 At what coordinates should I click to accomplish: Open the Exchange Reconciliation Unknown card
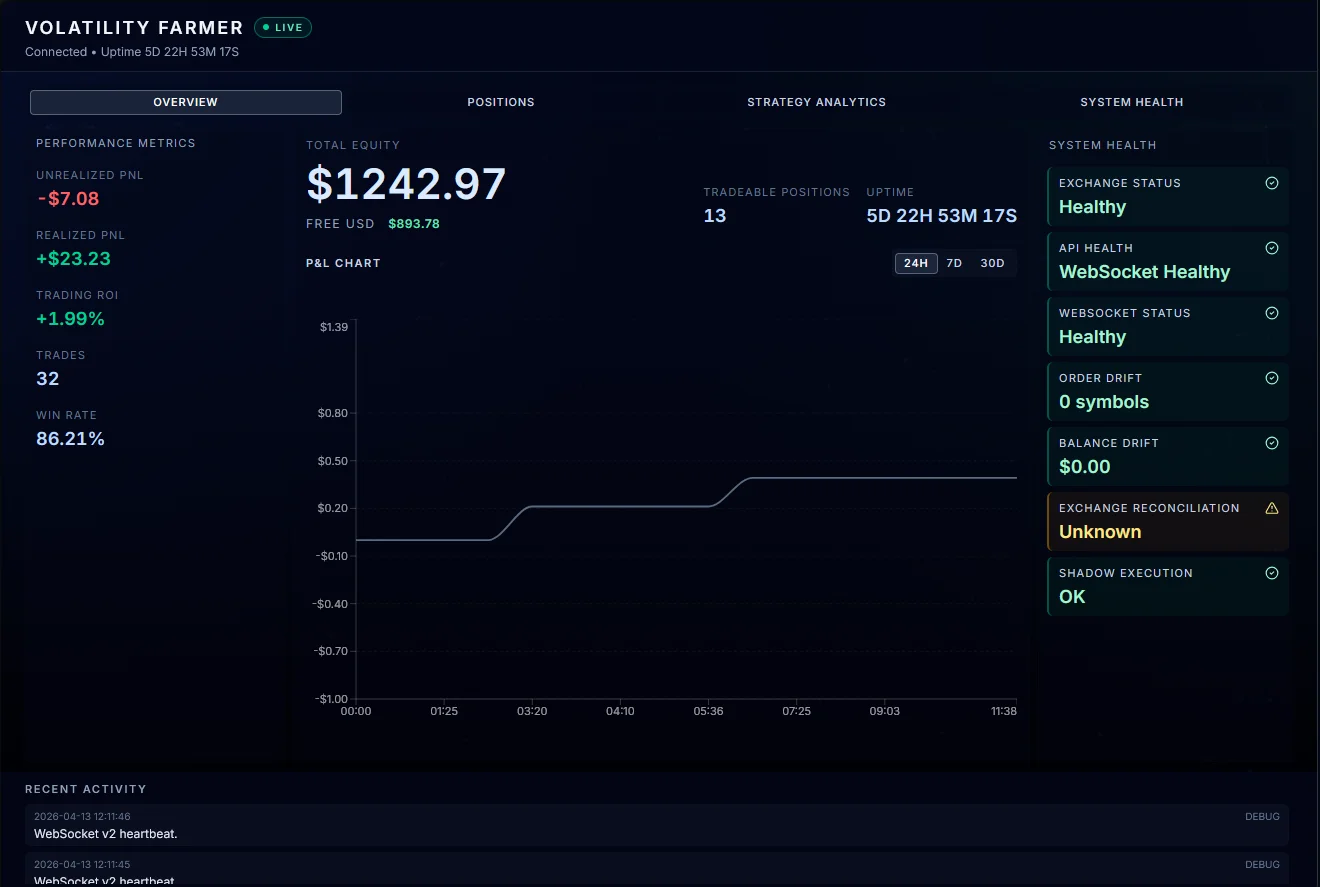click(x=1168, y=521)
